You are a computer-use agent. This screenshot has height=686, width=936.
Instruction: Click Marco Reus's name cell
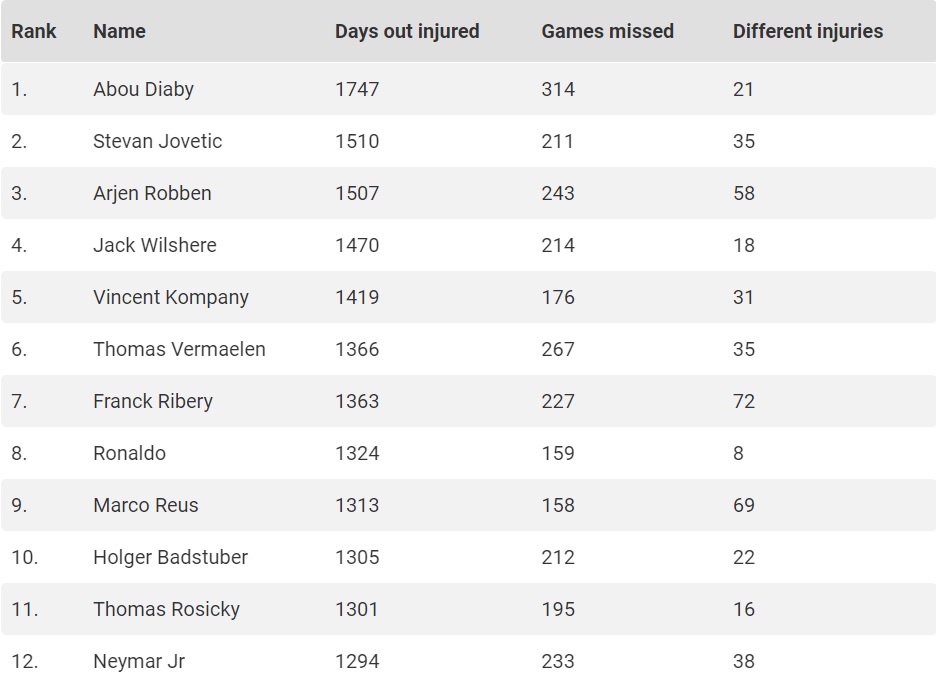[145, 505]
